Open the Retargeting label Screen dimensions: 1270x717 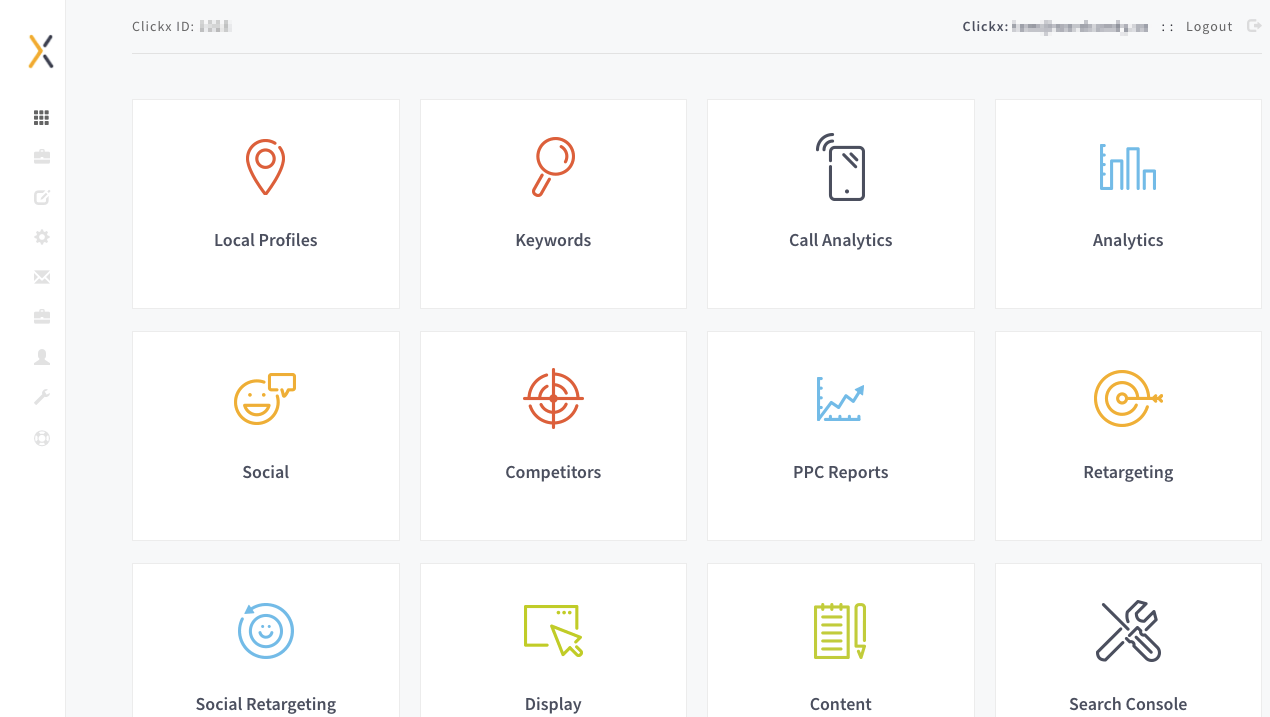(x=1128, y=472)
